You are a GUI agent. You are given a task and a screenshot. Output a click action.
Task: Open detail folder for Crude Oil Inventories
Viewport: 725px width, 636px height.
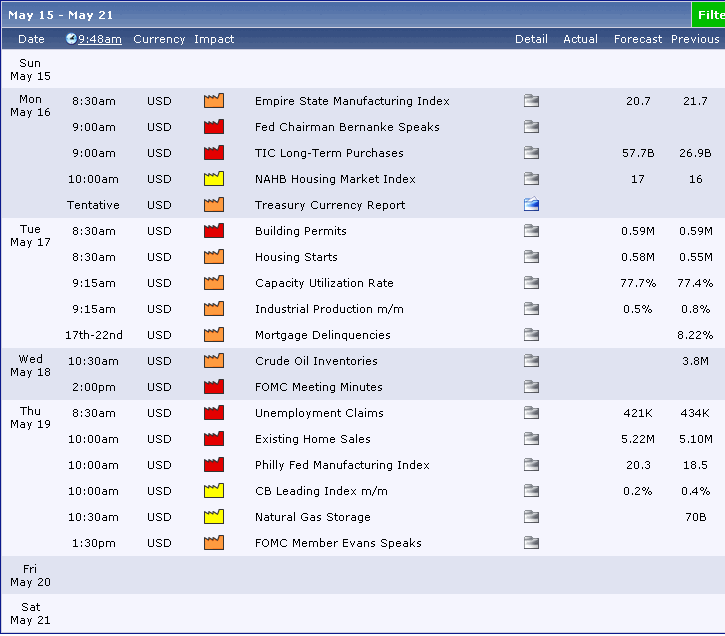pyautogui.click(x=531, y=361)
